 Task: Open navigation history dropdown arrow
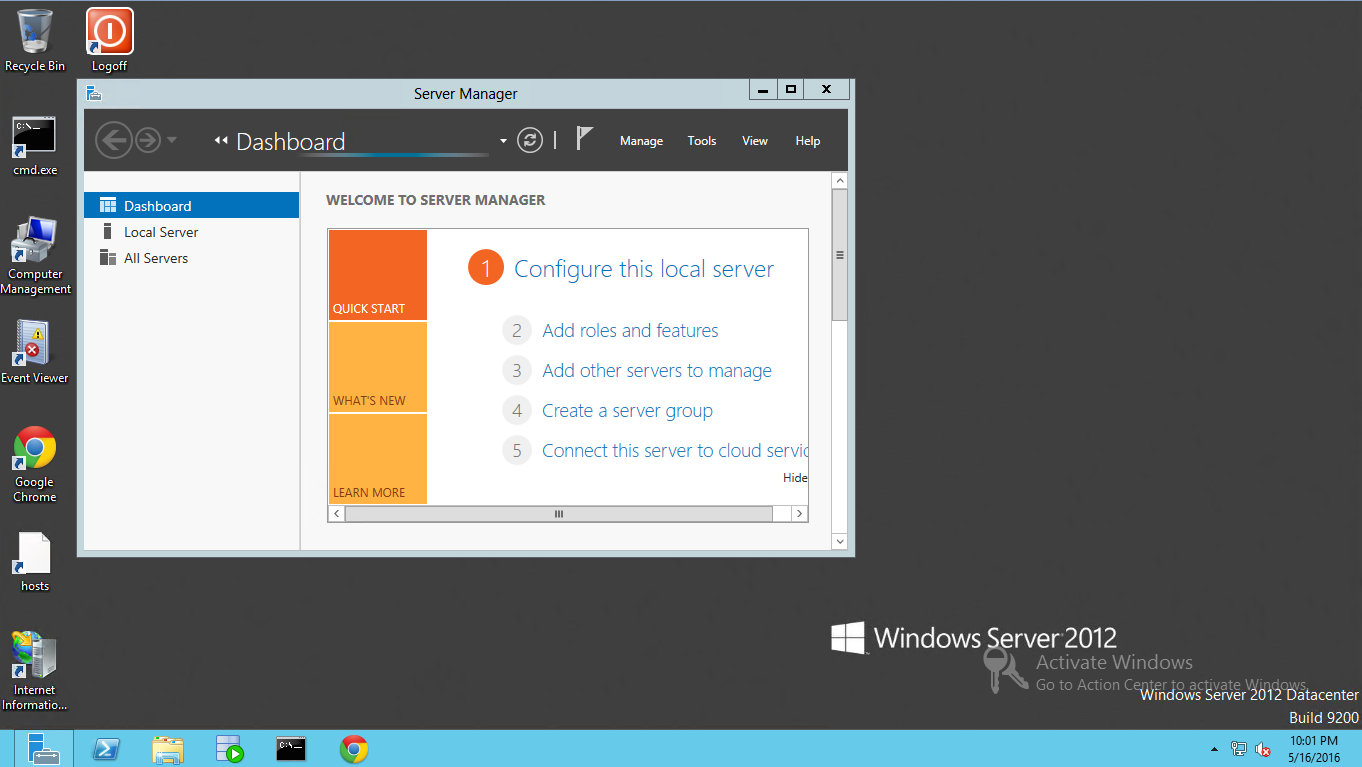pyautogui.click(x=172, y=140)
